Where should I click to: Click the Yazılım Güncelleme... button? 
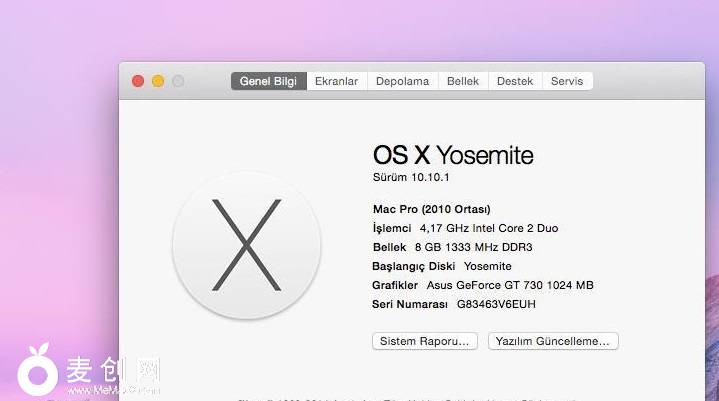[553, 341]
